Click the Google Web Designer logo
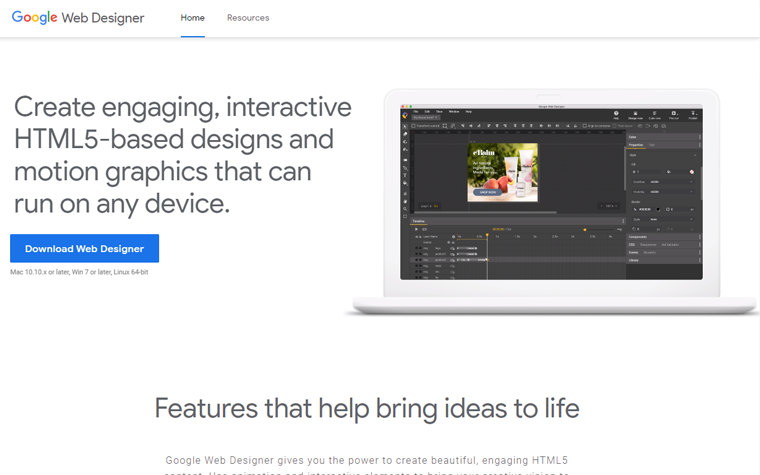760x475 pixels. (78, 18)
